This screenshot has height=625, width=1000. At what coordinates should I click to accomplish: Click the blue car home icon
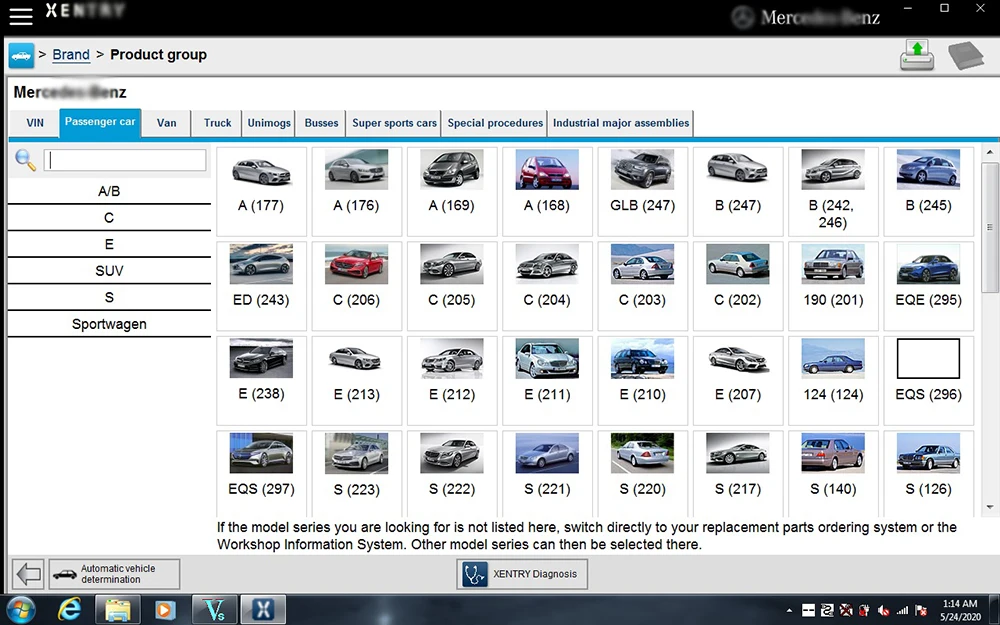(x=21, y=55)
